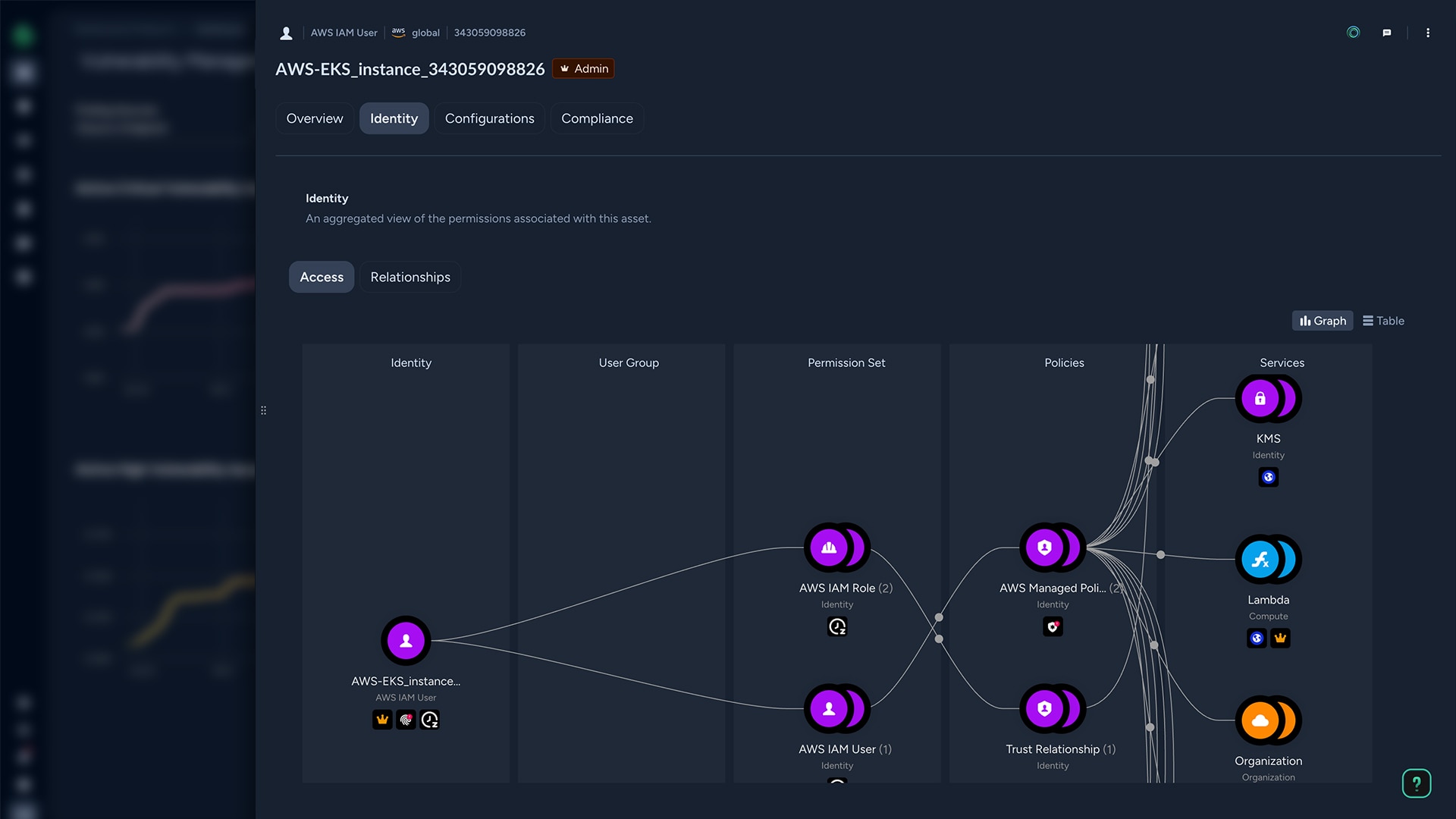Click the AWS IAM Role (2) label

tap(846, 588)
